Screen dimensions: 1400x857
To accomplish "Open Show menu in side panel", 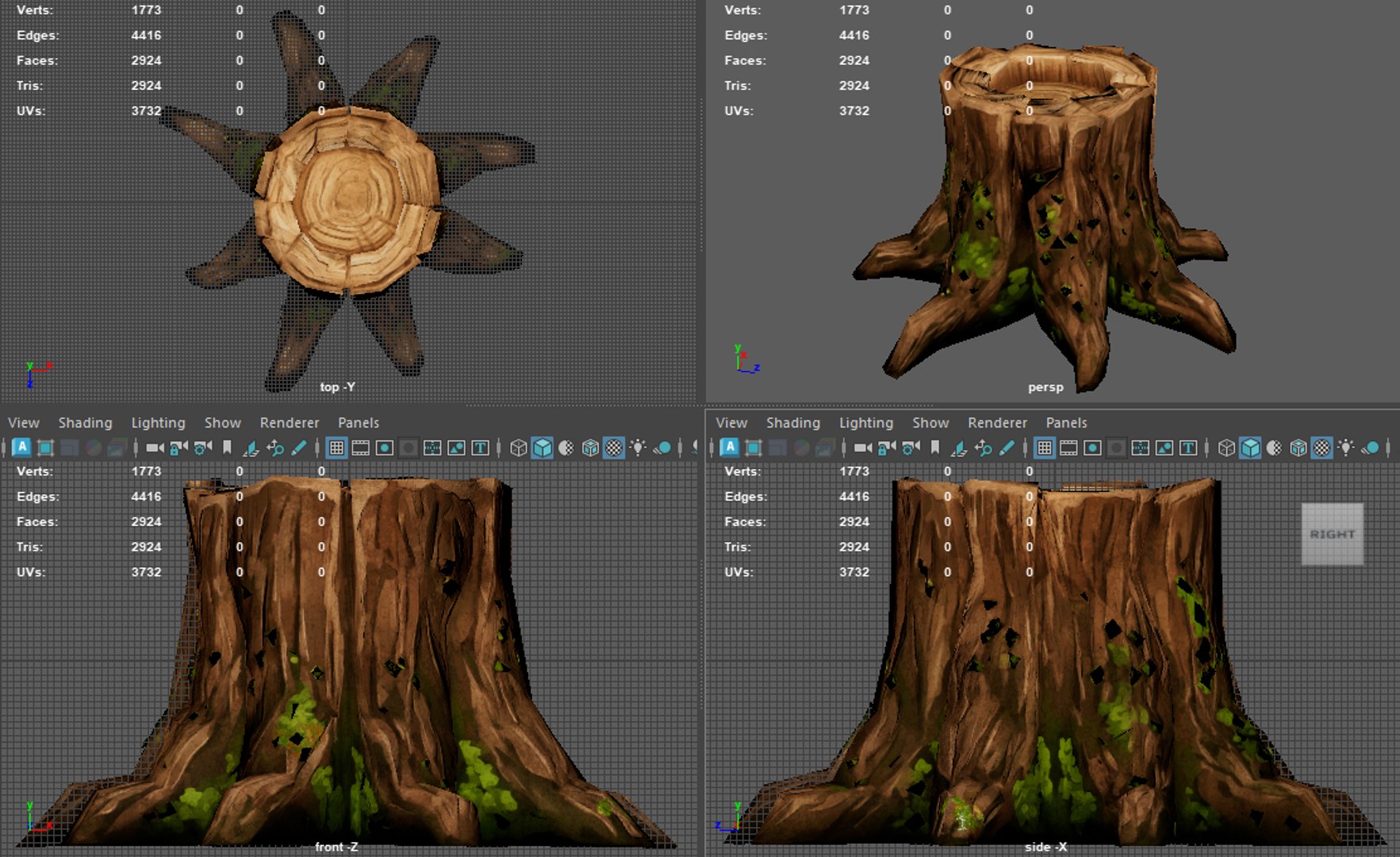I will (x=930, y=423).
